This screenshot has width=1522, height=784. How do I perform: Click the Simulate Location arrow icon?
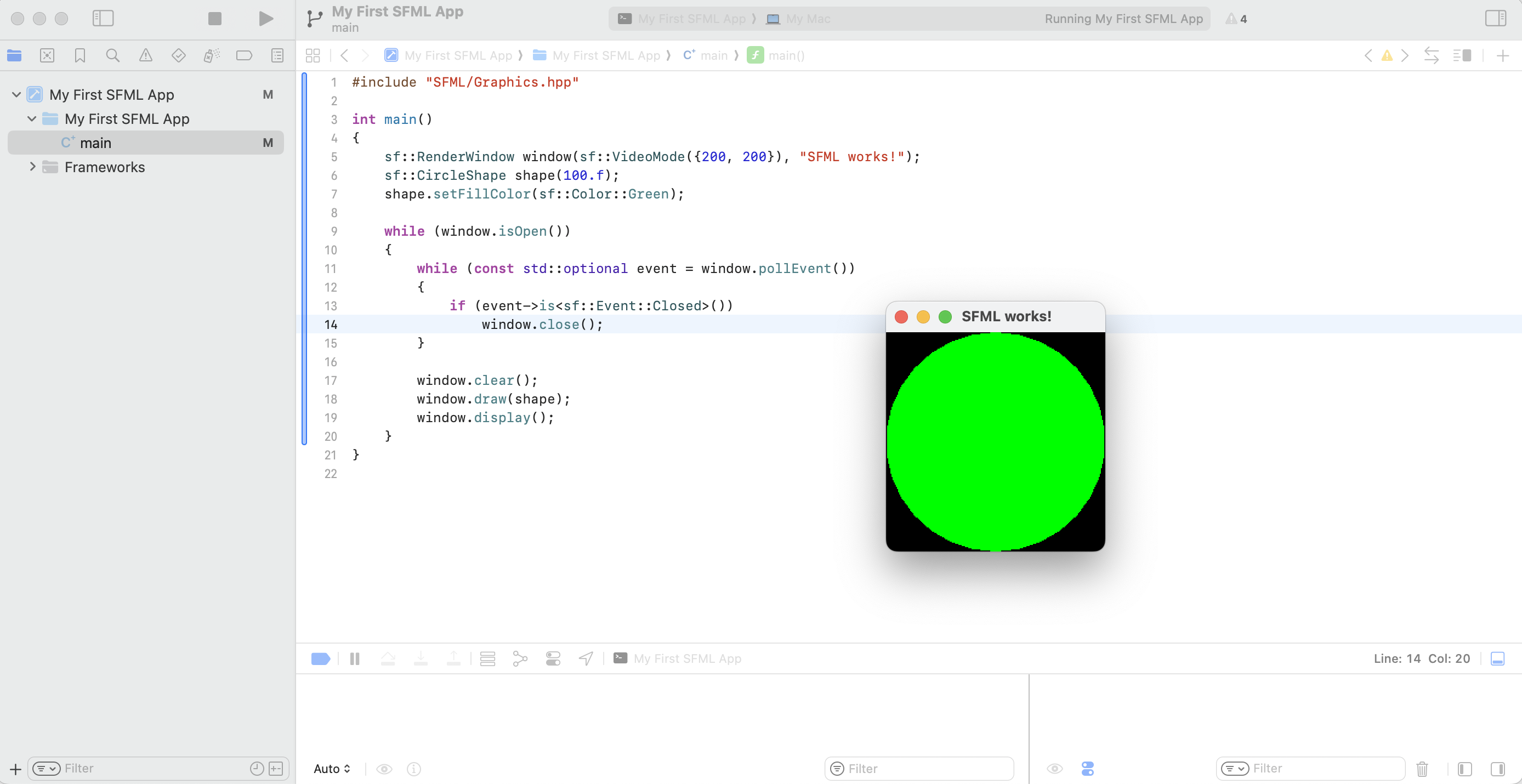tap(586, 658)
